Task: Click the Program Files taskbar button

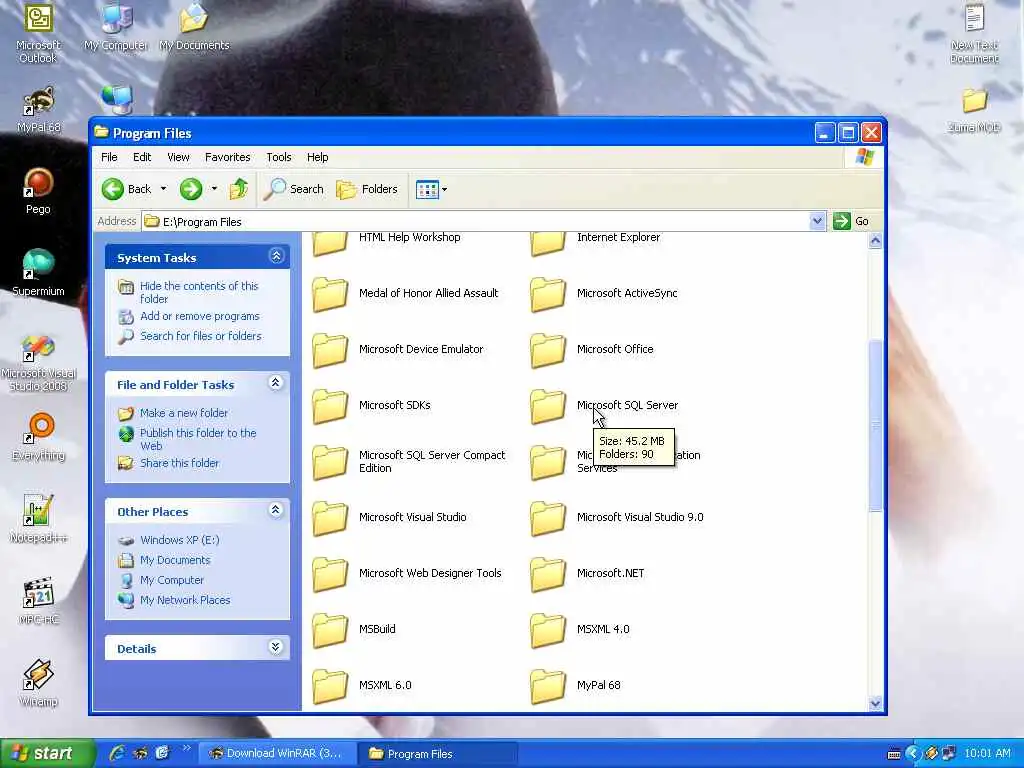Action: point(439,754)
